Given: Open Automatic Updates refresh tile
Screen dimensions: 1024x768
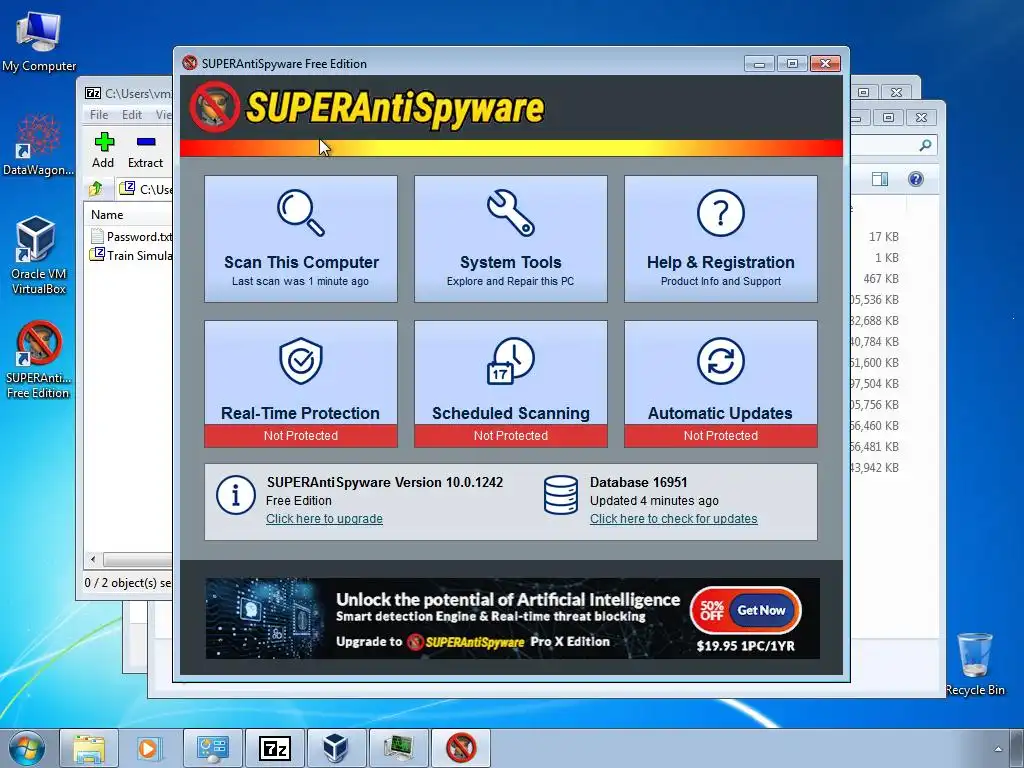Looking at the screenshot, I should coord(720,384).
